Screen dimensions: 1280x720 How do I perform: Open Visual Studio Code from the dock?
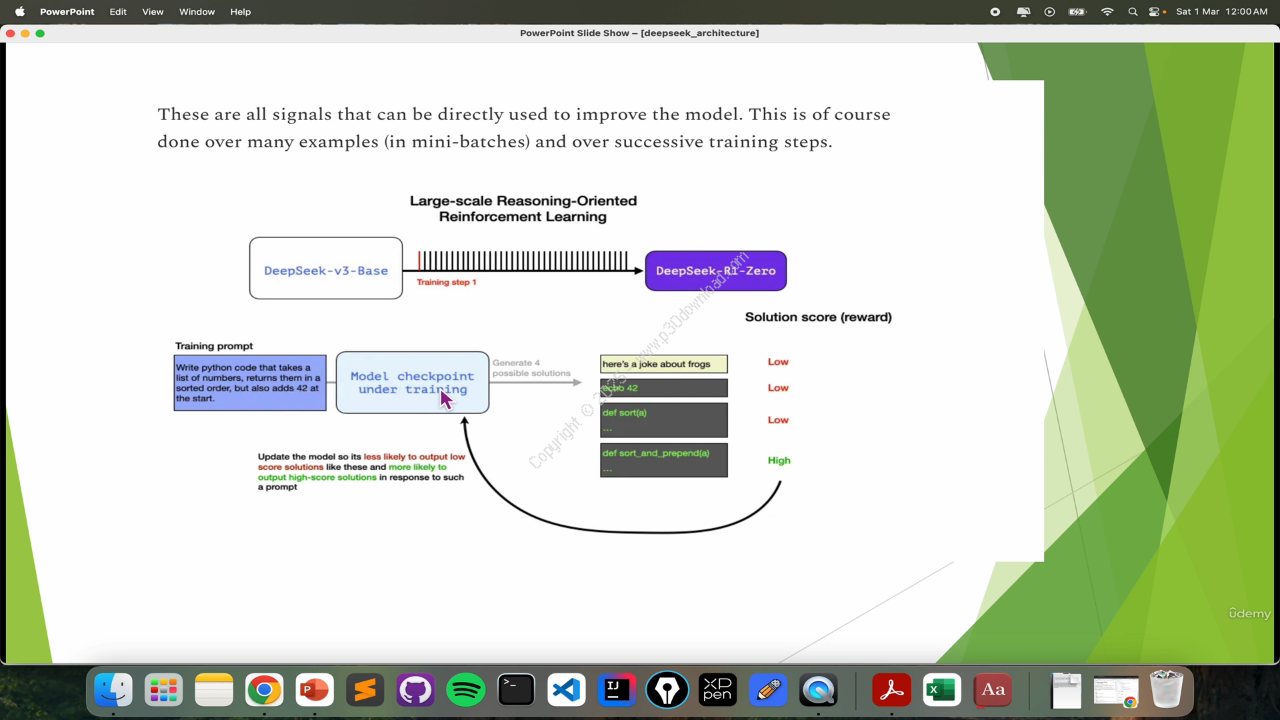(566, 689)
